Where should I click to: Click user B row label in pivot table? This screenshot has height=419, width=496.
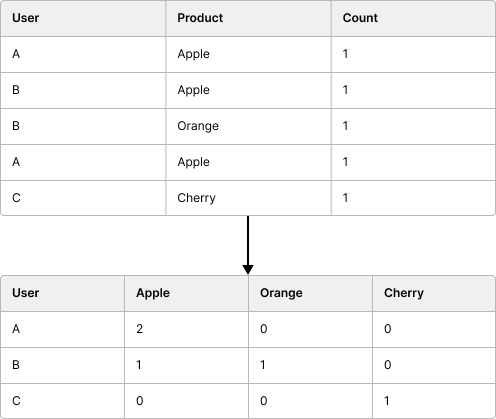pyautogui.click(x=63, y=365)
